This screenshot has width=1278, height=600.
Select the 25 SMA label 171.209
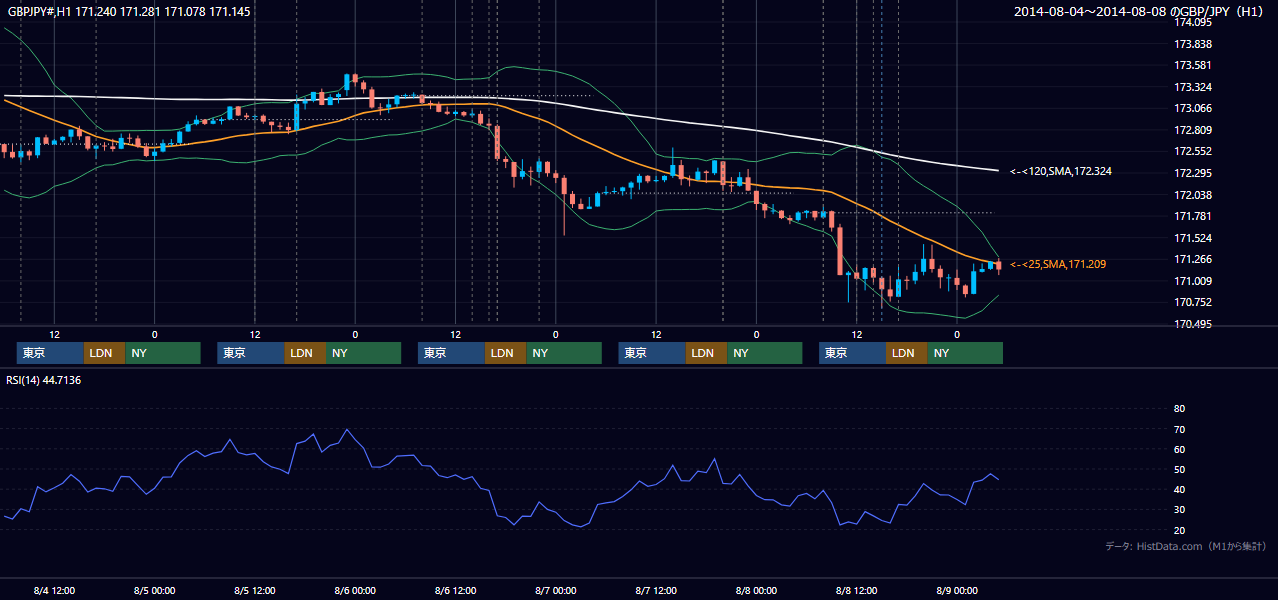[x=1058, y=264]
